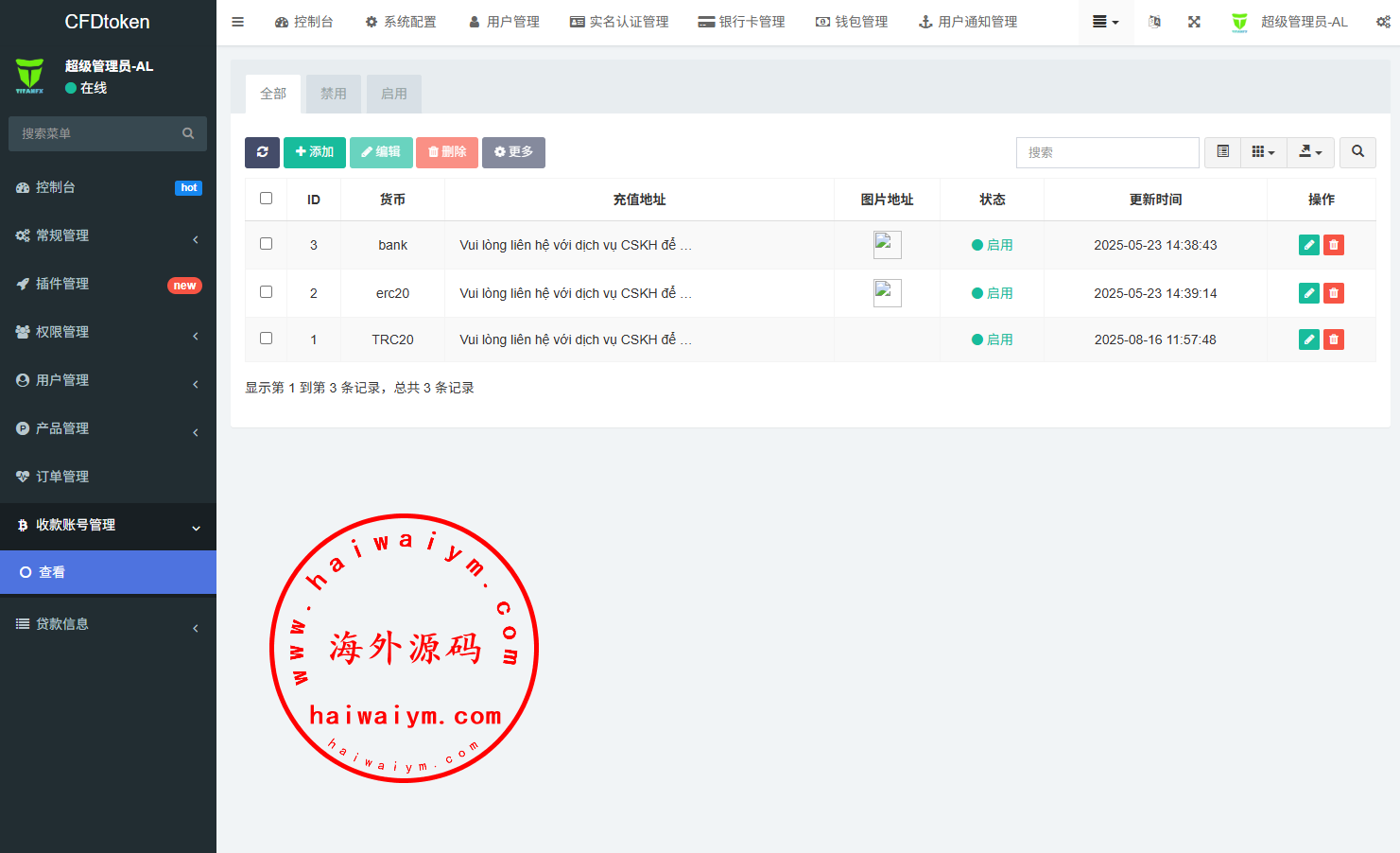Viewport: 1400px width, 853px height.
Task: Select the checkbox for the erc20 row
Action: [266, 292]
